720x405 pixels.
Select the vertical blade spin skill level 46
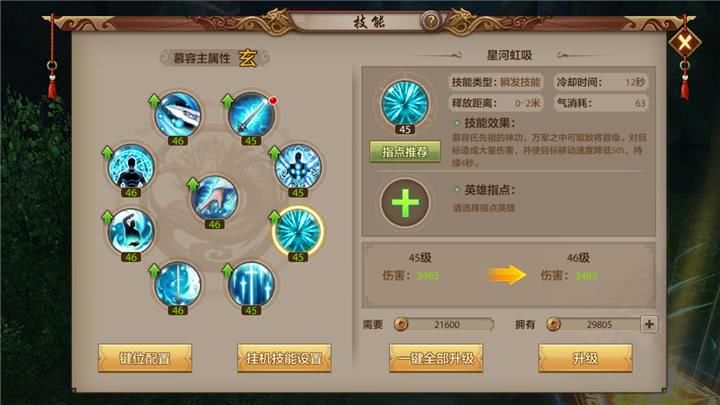178,285
